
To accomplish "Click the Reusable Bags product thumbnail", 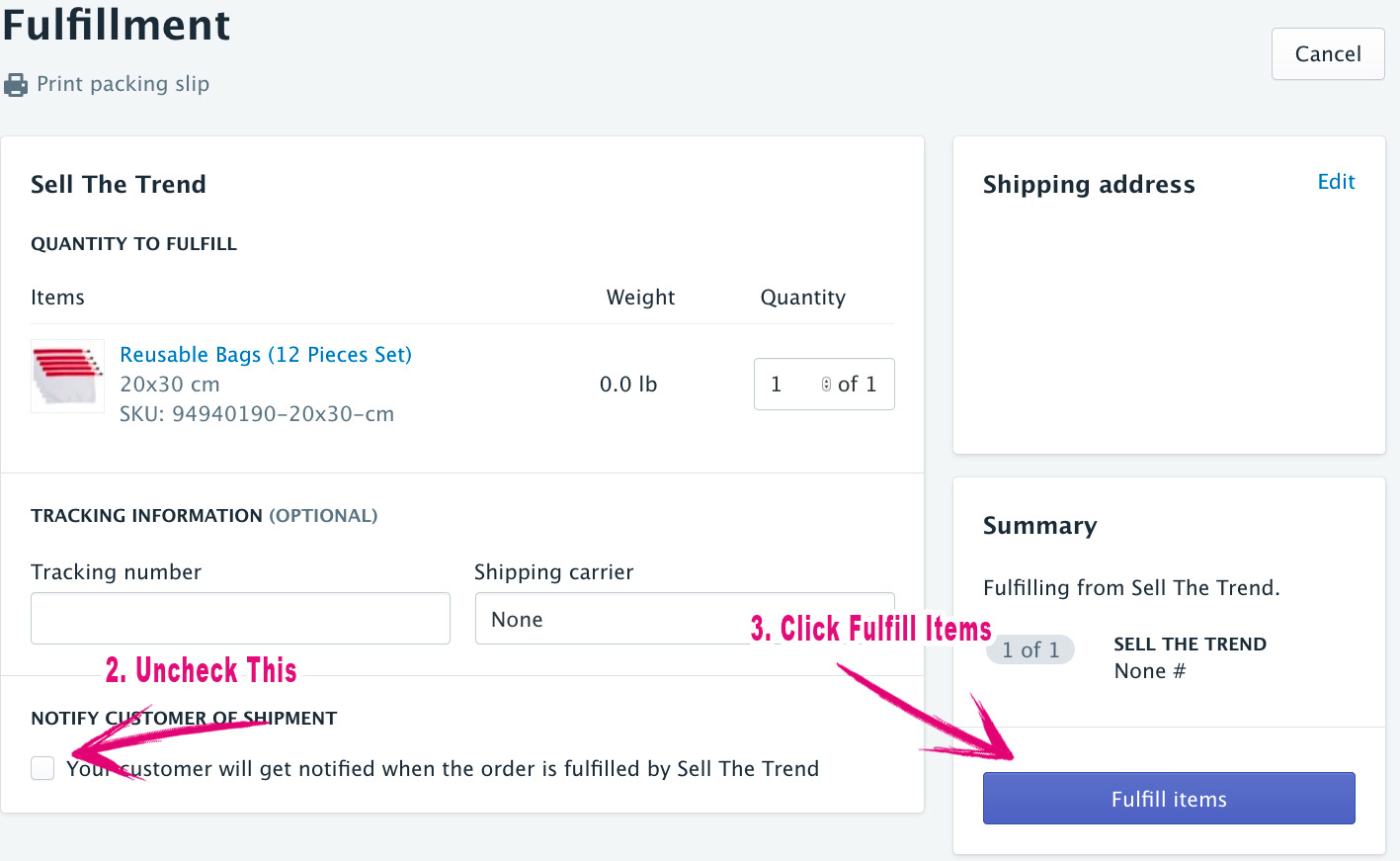I will 67,376.
